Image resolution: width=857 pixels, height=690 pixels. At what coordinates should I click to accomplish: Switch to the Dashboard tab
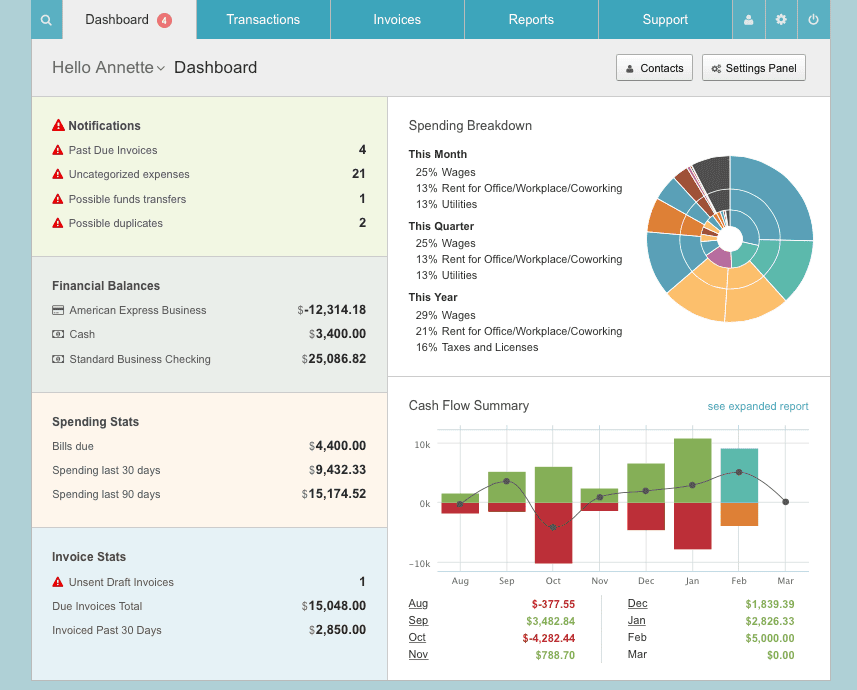tap(130, 20)
